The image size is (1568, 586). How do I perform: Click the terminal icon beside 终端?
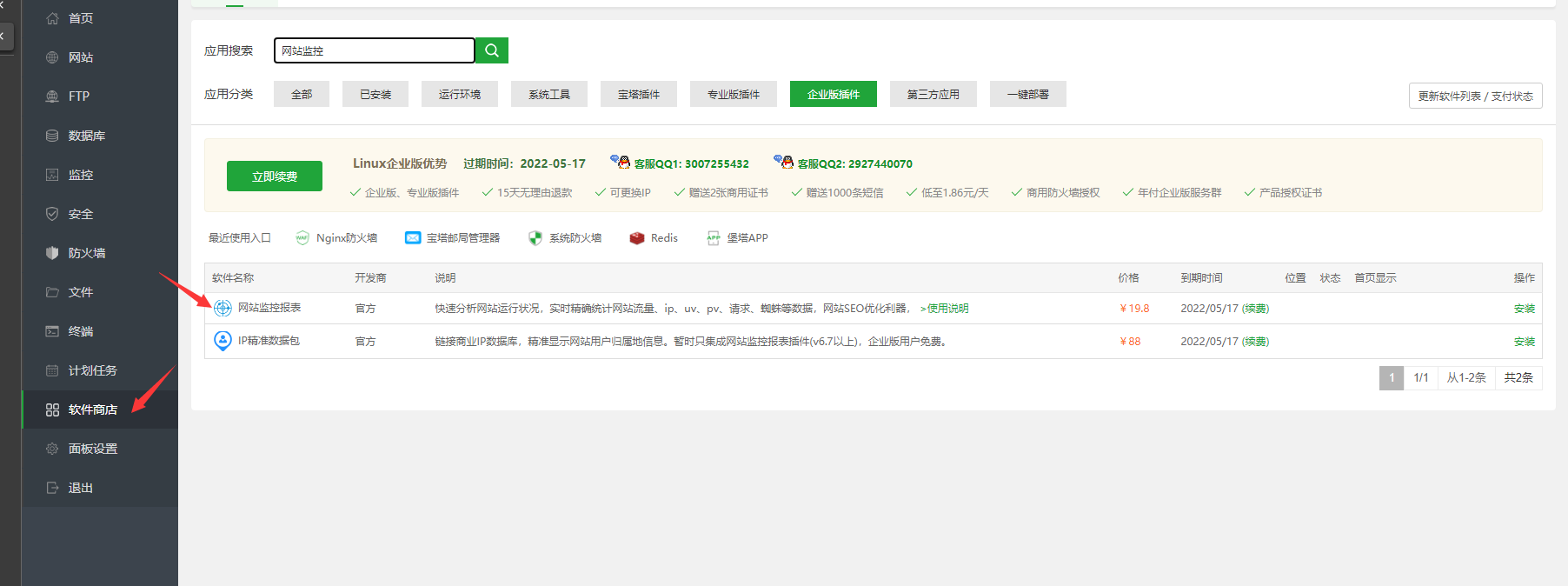(52, 331)
